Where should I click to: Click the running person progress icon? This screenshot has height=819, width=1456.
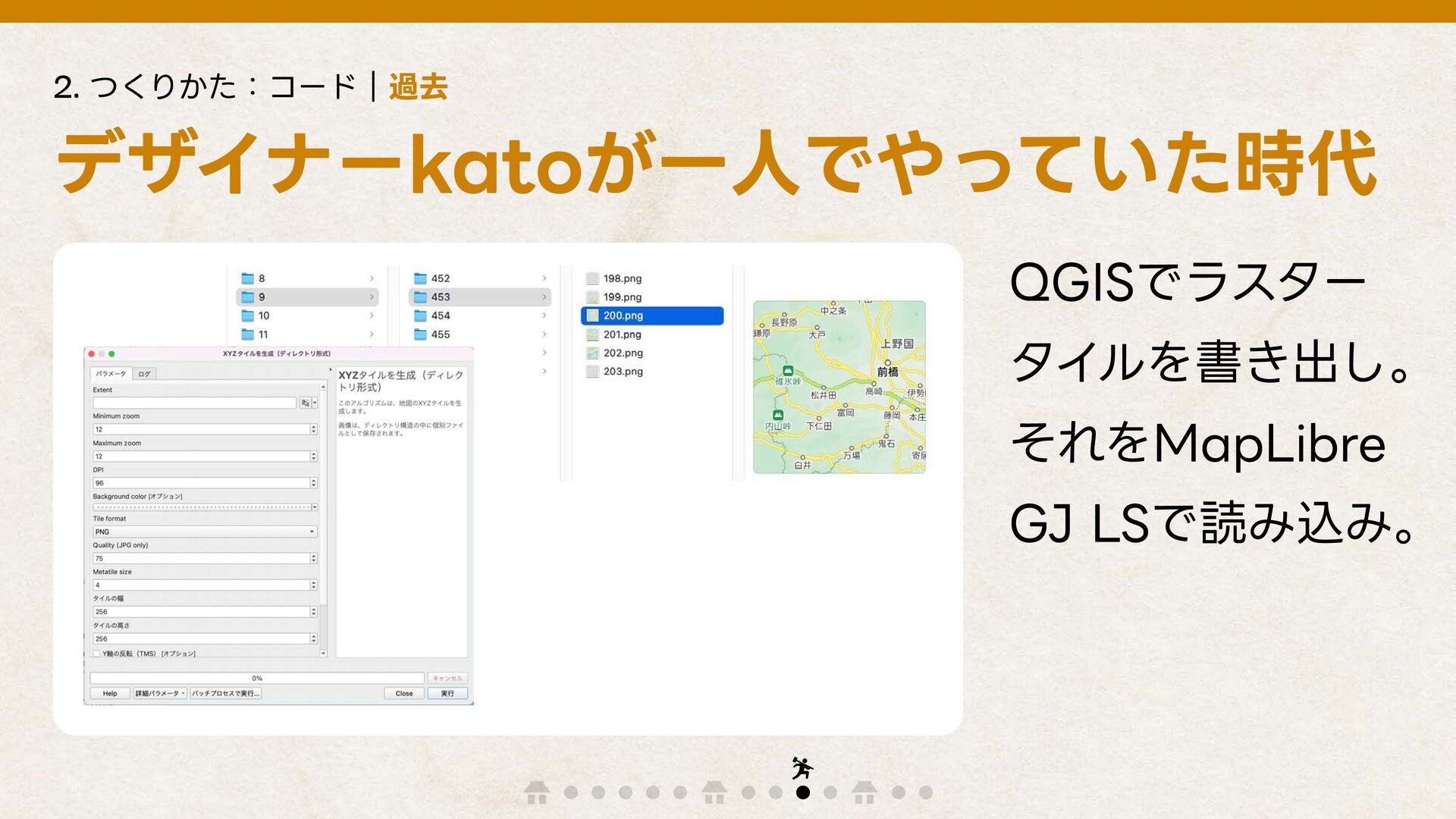tap(802, 767)
